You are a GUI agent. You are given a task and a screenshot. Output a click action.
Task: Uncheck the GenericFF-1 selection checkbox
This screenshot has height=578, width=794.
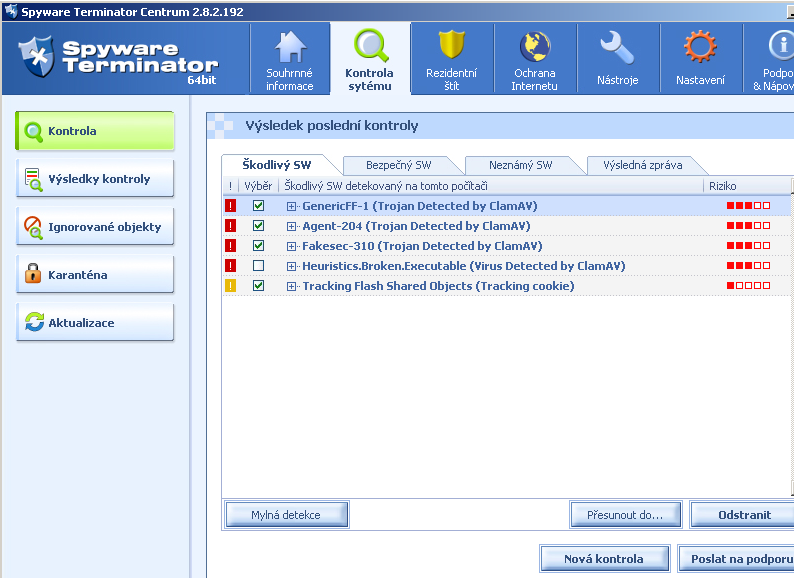[x=258, y=206]
